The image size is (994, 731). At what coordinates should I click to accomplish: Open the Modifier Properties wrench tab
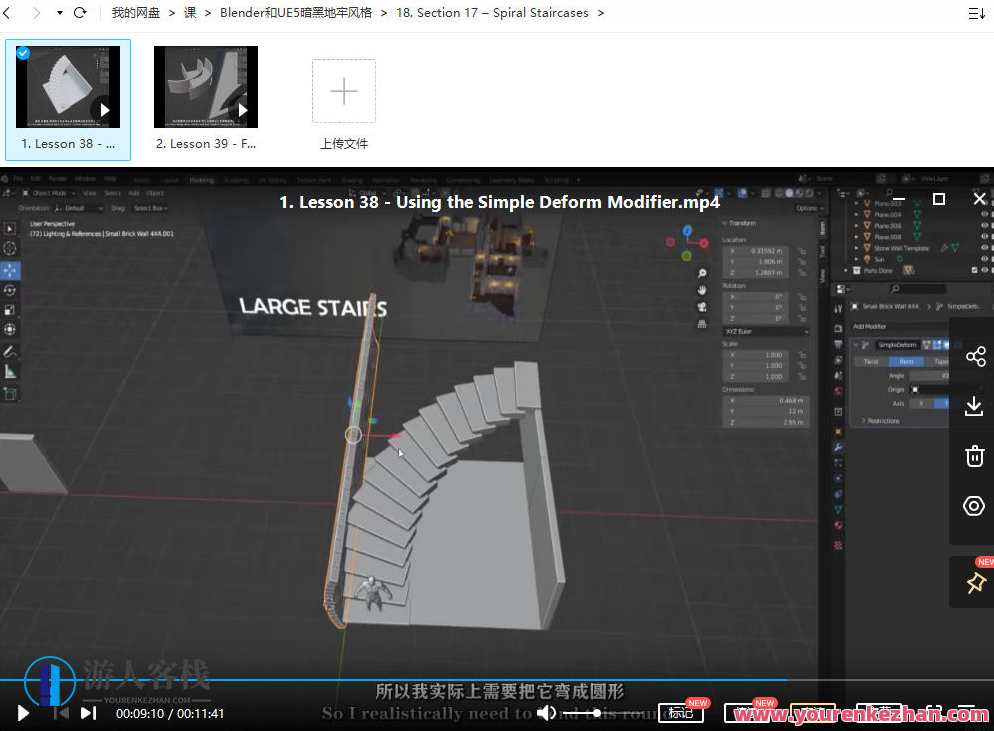point(838,446)
